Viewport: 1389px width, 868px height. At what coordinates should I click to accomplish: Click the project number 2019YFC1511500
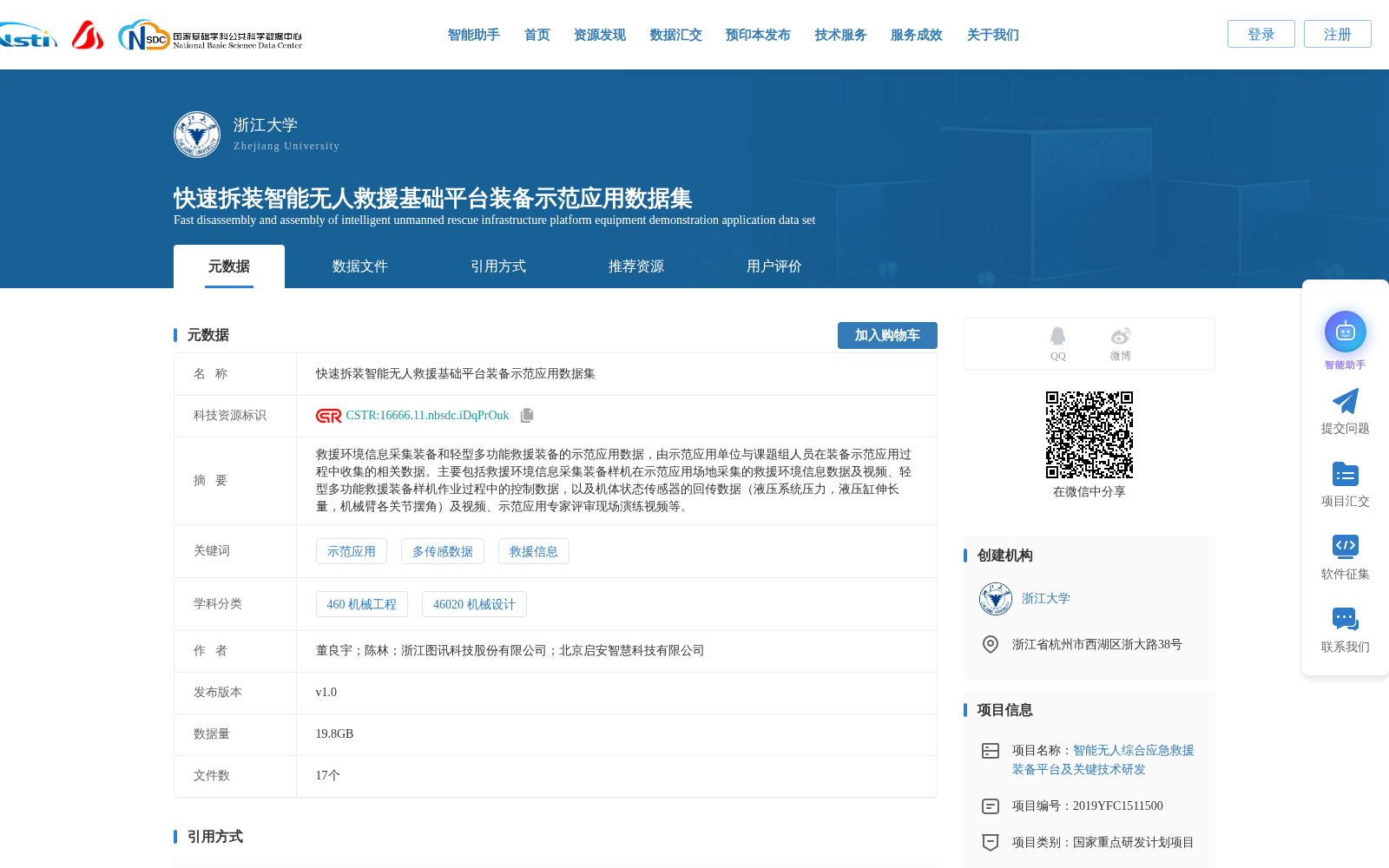1118,806
